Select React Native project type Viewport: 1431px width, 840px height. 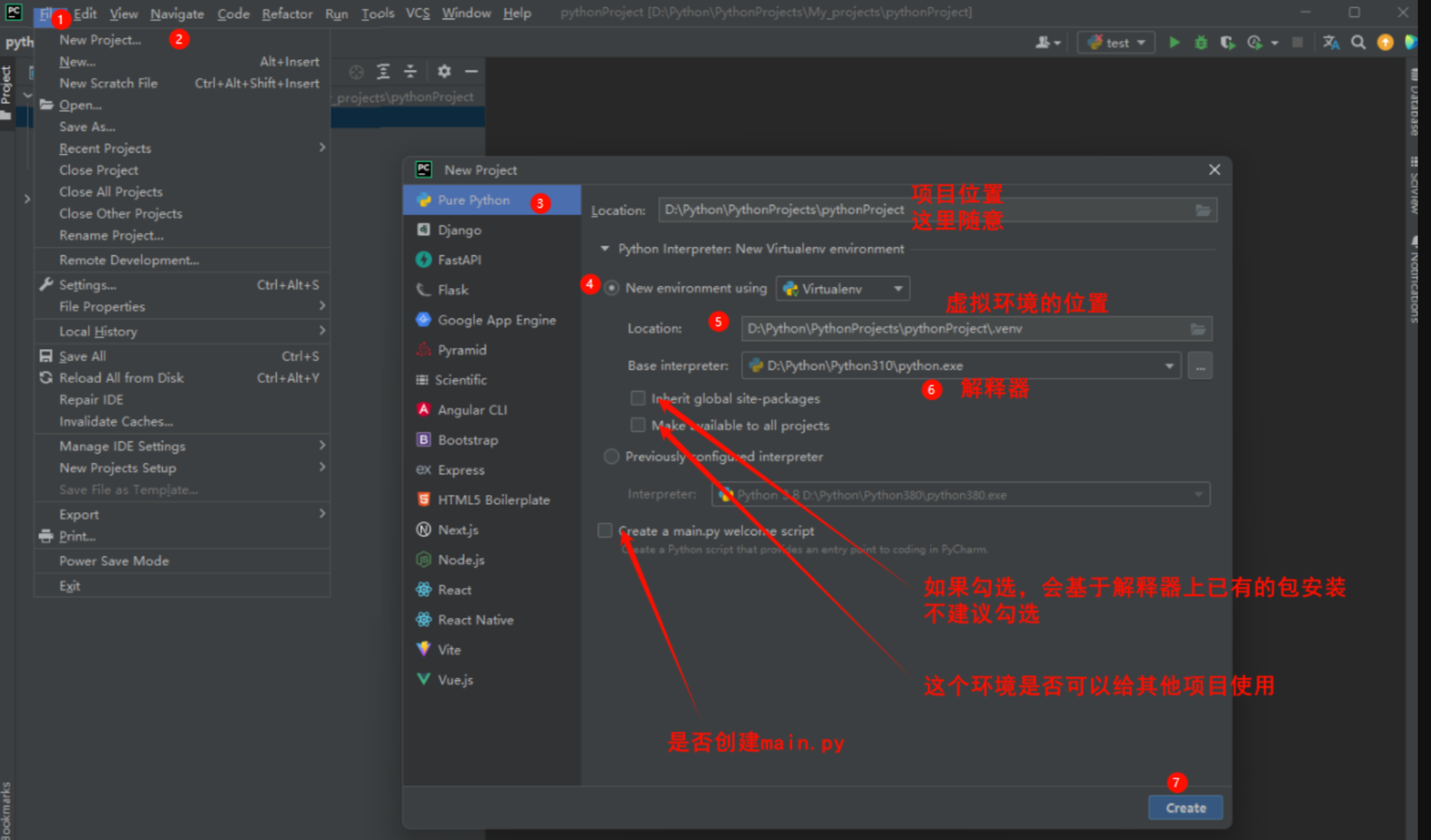[x=491, y=619]
